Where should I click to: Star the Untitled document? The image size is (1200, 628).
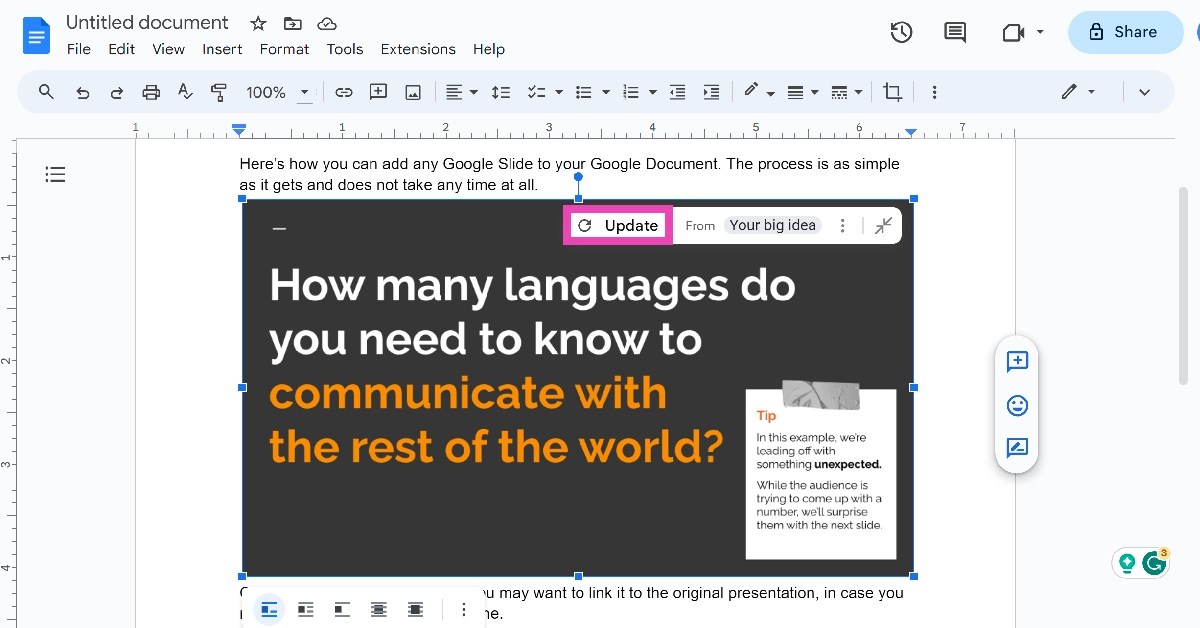coord(257,23)
